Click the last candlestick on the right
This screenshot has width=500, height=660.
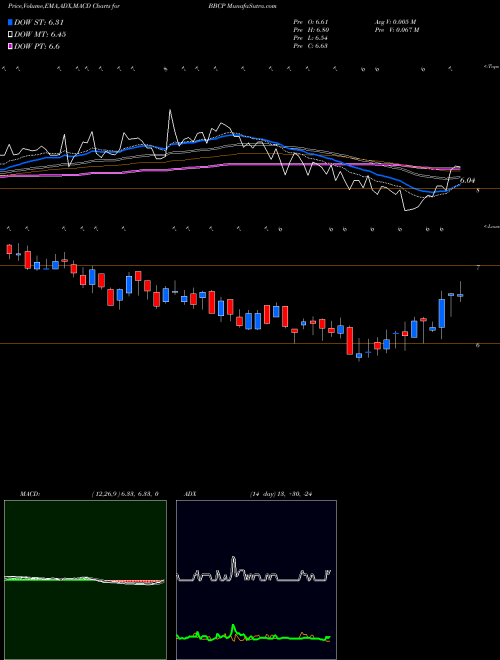(x=460, y=295)
